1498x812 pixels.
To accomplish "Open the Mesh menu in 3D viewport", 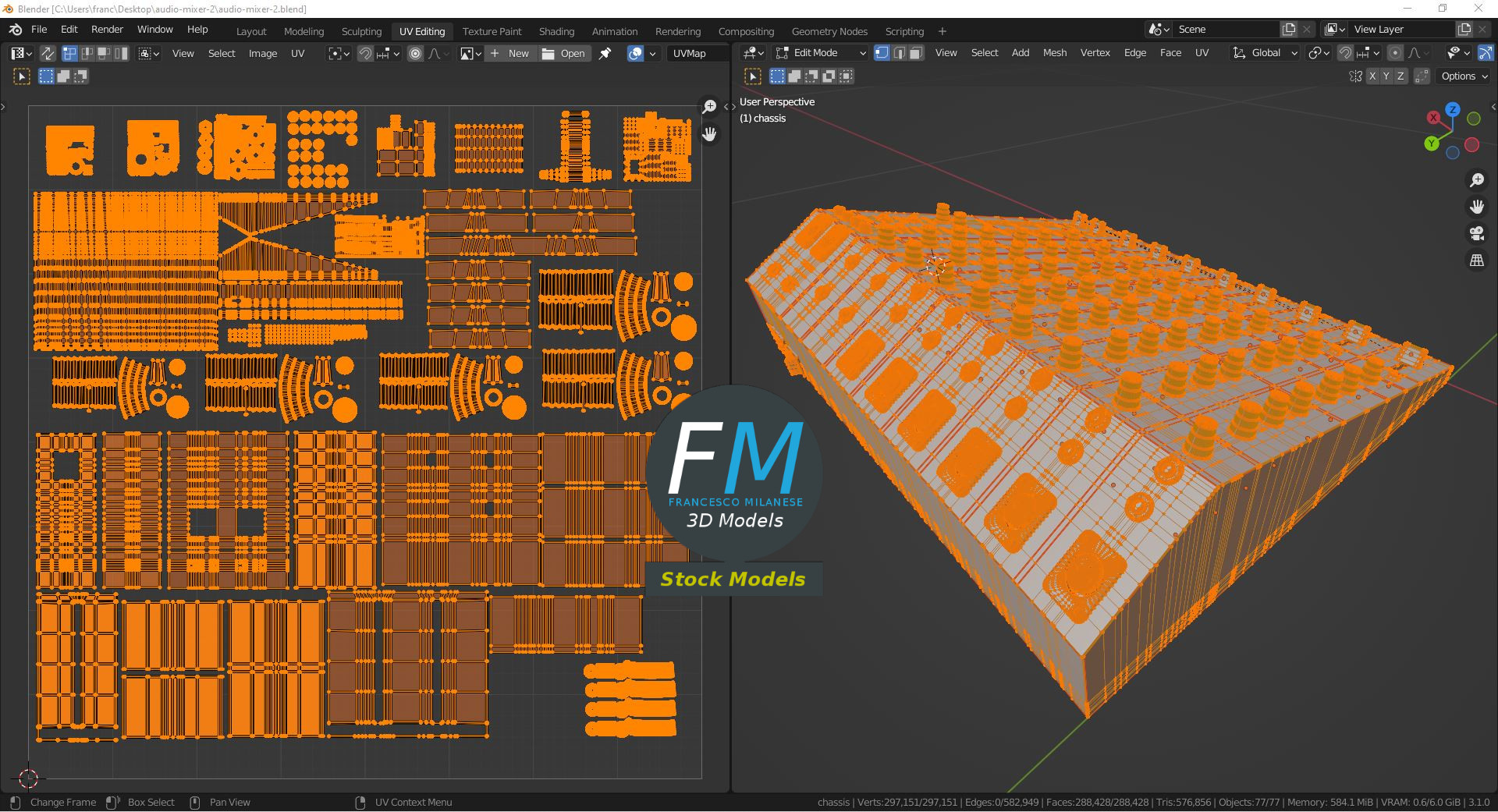I will [1054, 53].
